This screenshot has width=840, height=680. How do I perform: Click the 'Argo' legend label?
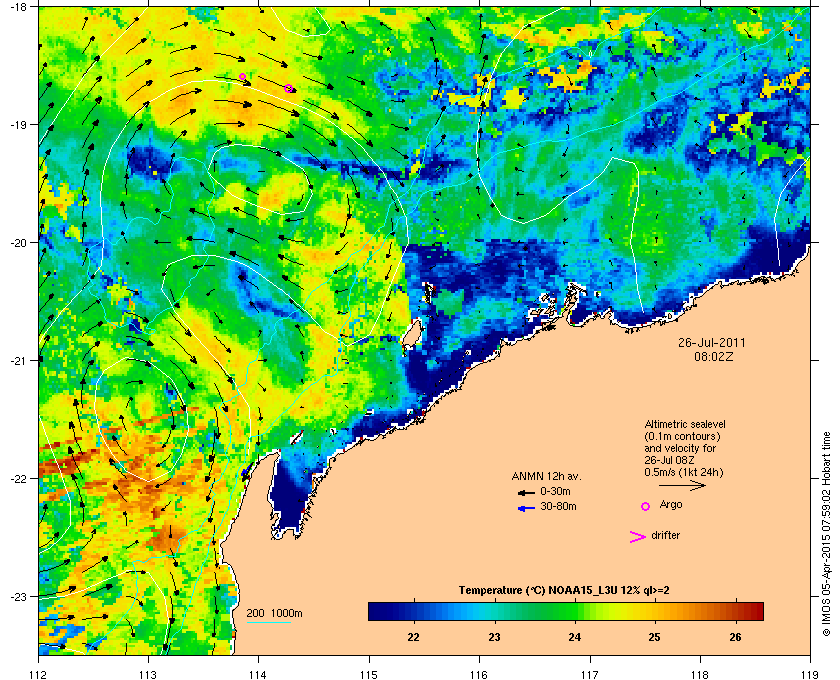pos(671,504)
